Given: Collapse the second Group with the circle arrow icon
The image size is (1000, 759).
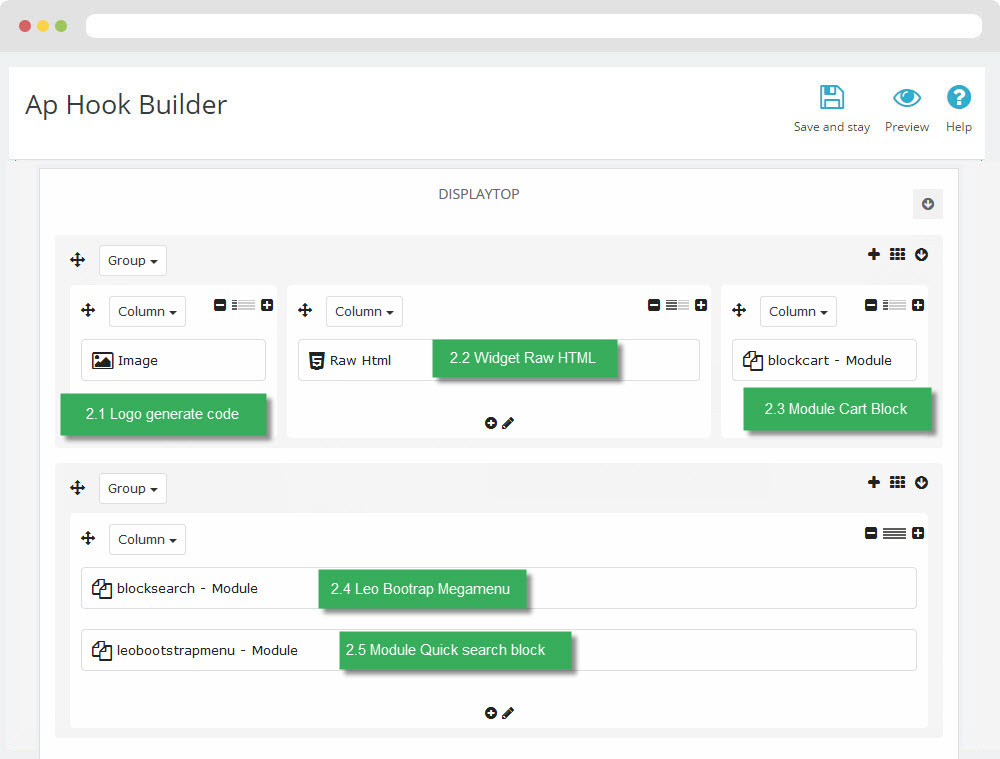Looking at the screenshot, I should tap(921, 482).
